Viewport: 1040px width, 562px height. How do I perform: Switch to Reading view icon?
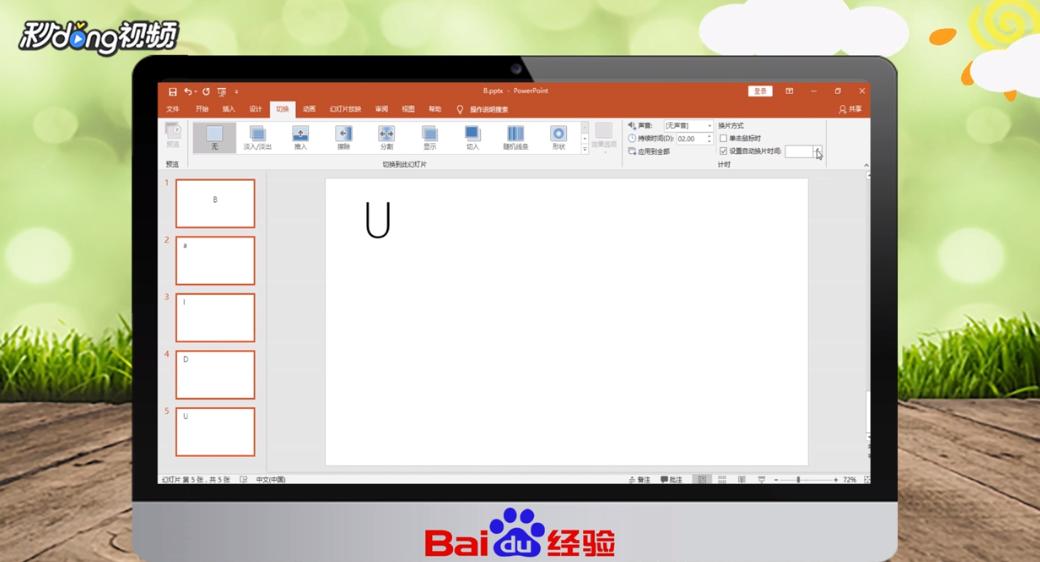click(x=742, y=479)
